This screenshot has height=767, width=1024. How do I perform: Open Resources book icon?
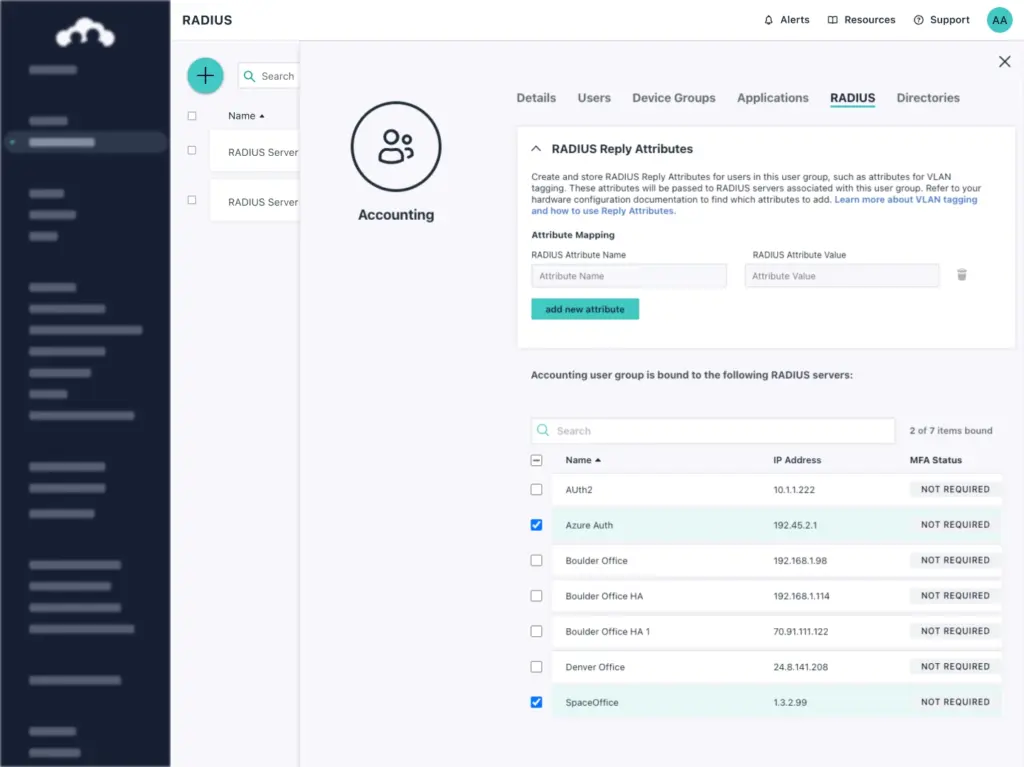pos(833,20)
